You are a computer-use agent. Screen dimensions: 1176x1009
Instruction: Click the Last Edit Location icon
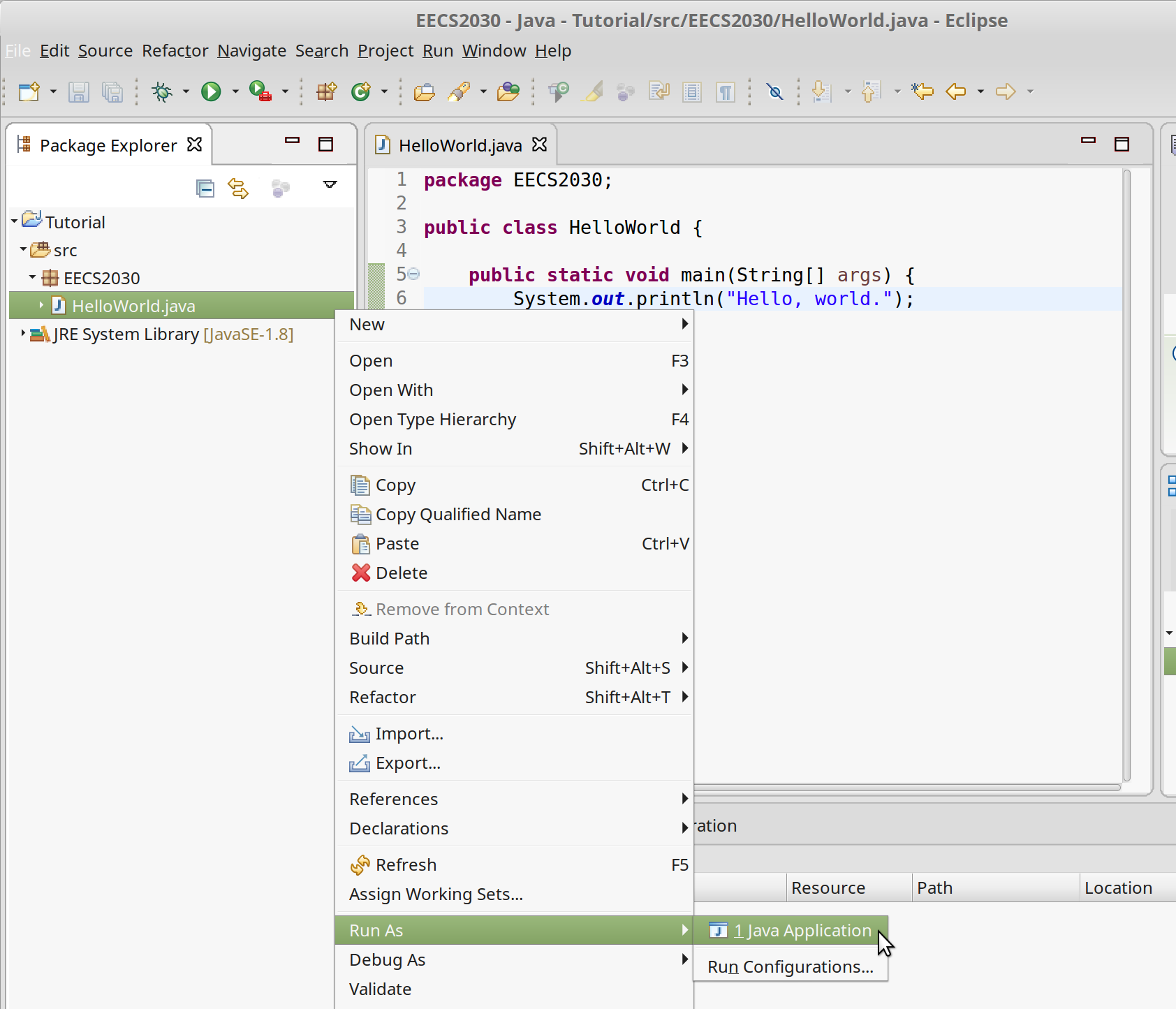(x=923, y=91)
